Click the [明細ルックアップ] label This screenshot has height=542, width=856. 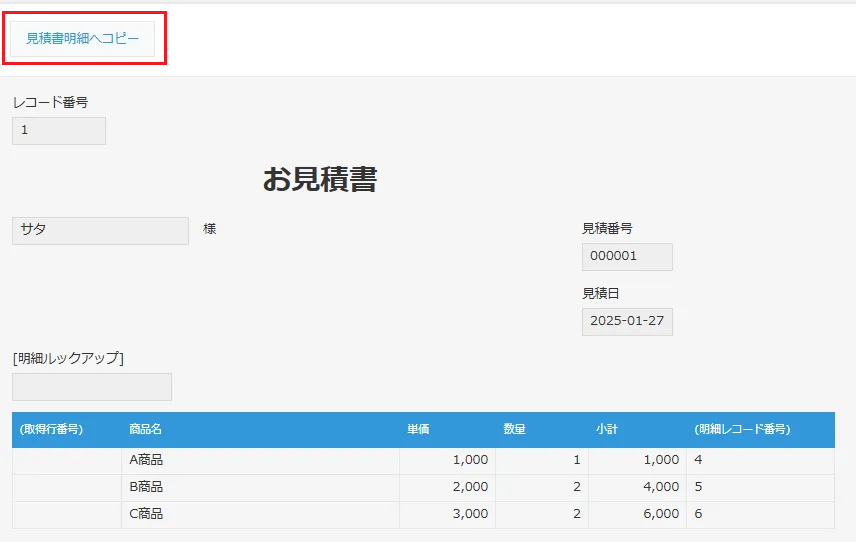coord(68,359)
